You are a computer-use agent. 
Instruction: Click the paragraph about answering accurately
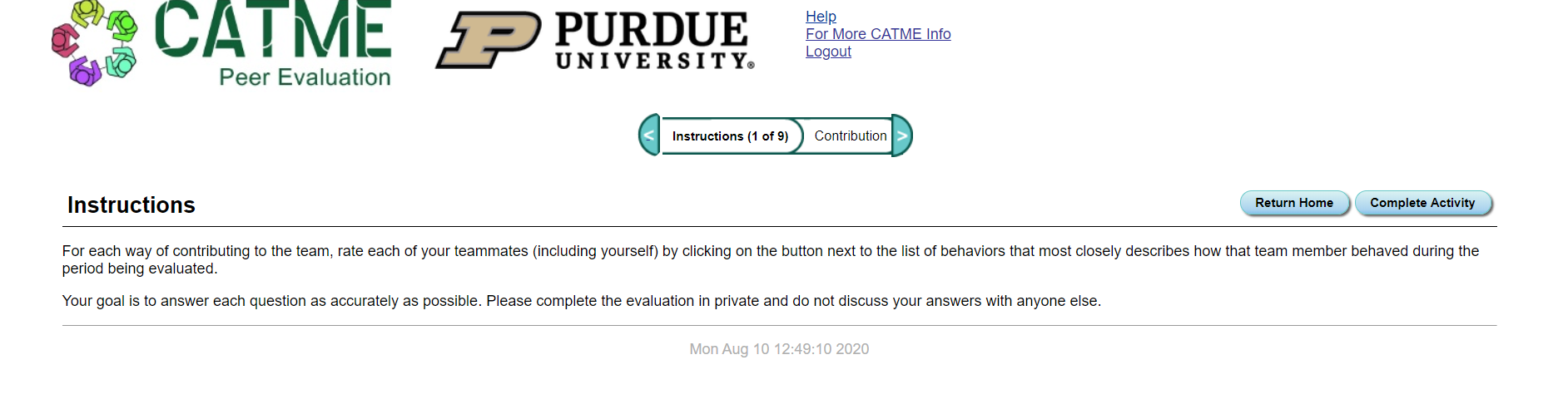(581, 301)
